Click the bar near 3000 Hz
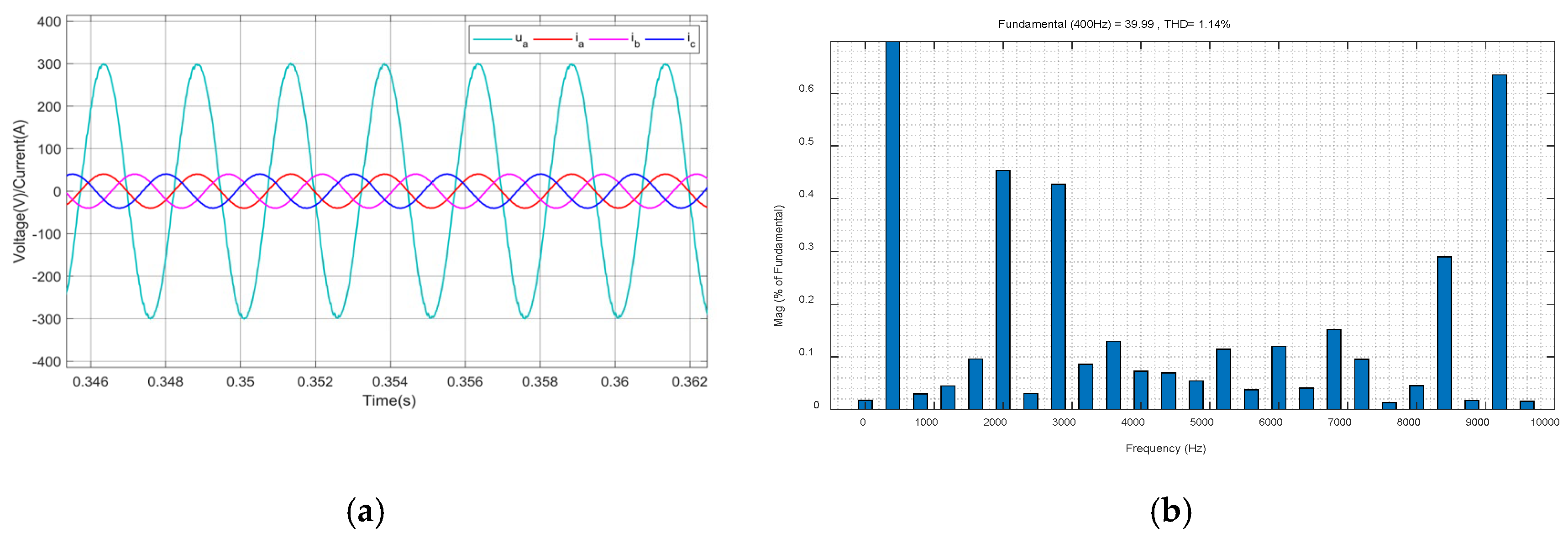Image resolution: width=1568 pixels, height=544 pixels. [1058, 297]
